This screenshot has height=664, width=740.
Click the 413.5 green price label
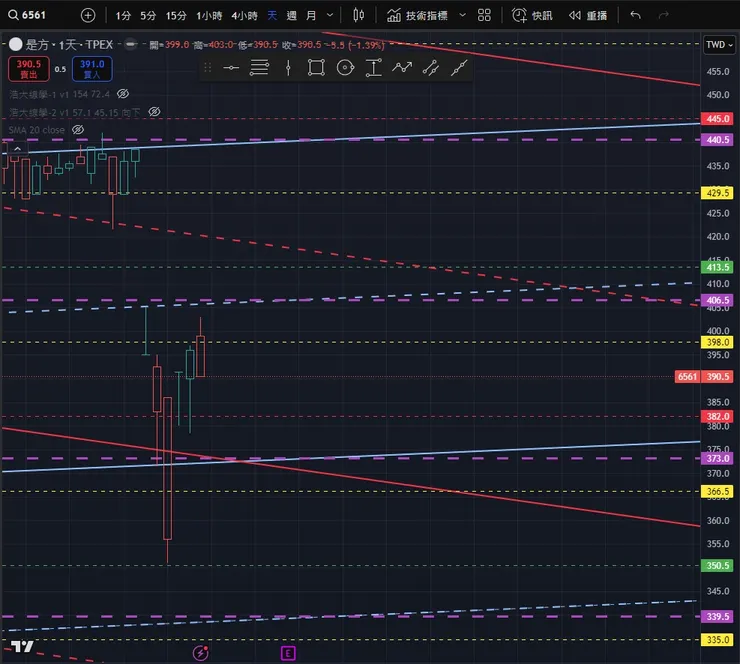tap(717, 267)
